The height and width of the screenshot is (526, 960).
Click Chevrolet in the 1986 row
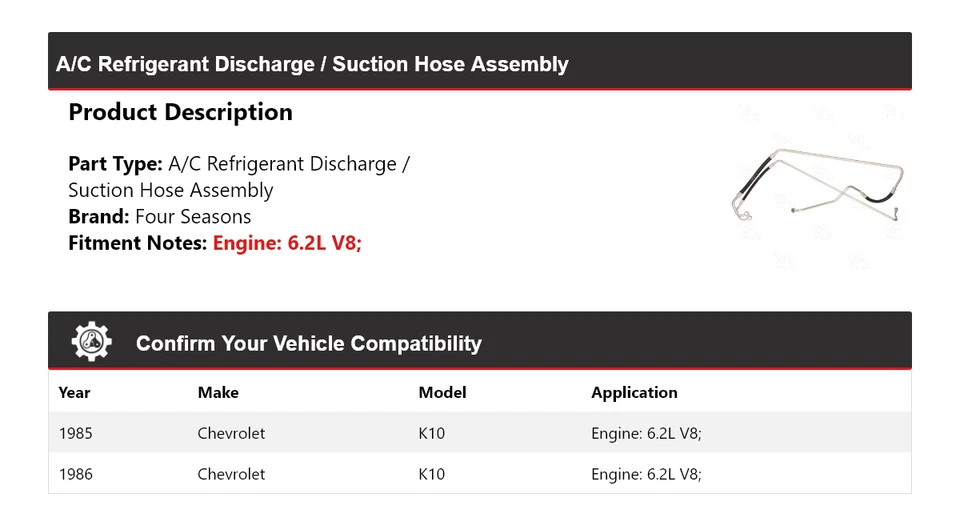tap(231, 474)
